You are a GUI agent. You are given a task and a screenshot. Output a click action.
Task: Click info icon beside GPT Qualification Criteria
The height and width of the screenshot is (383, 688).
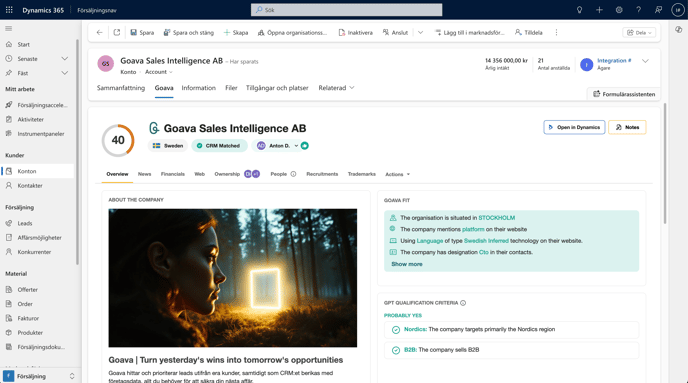(x=463, y=303)
